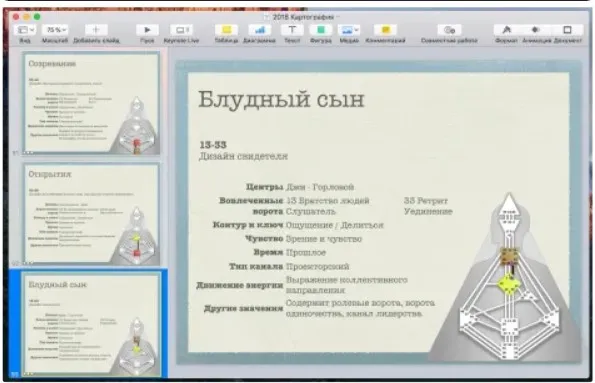Screen dimensions: 595x383
Task: Select the bodygraph image on the main slide
Action: click(x=505, y=277)
